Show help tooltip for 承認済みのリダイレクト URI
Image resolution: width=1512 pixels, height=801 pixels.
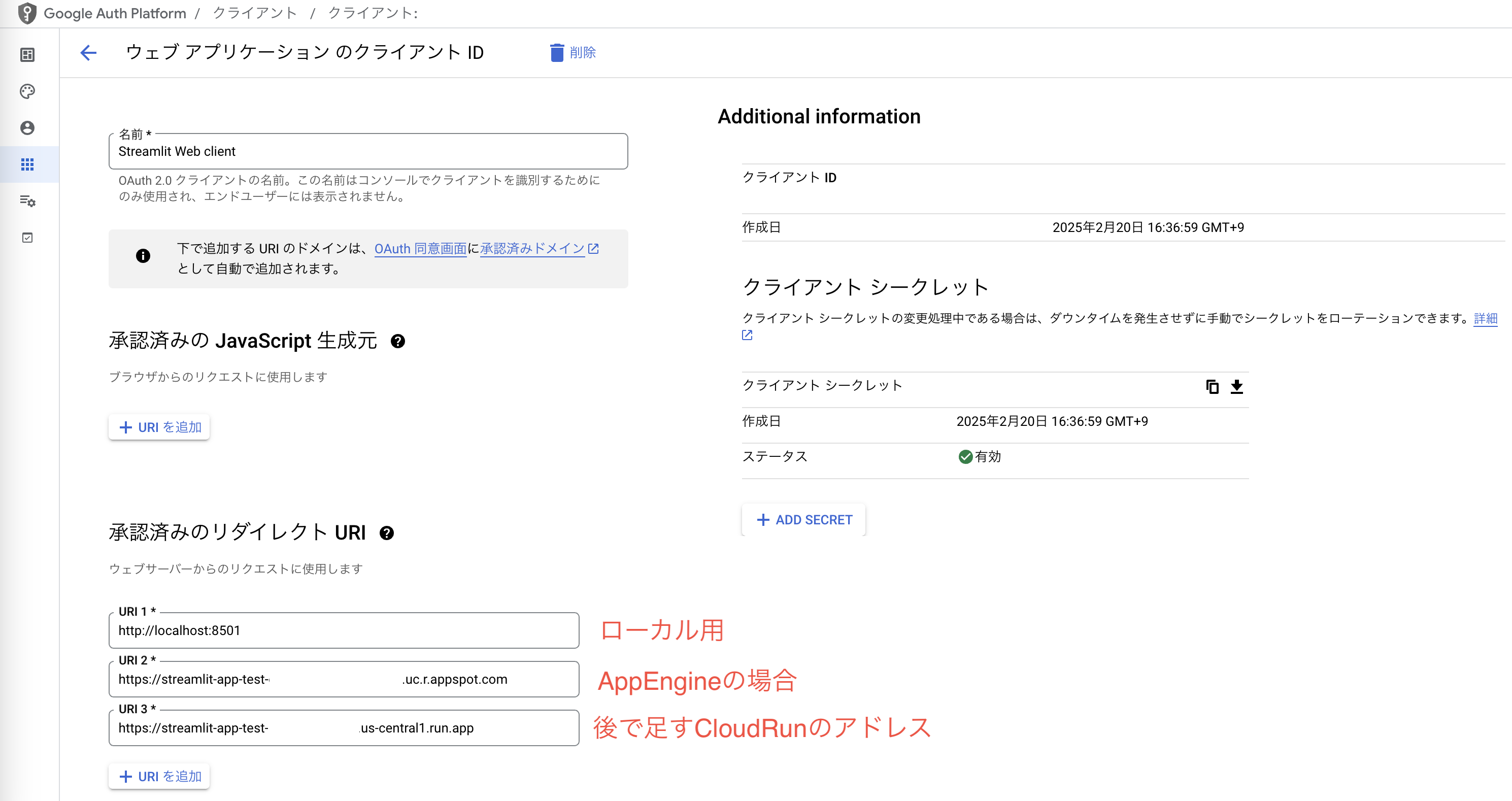[386, 533]
